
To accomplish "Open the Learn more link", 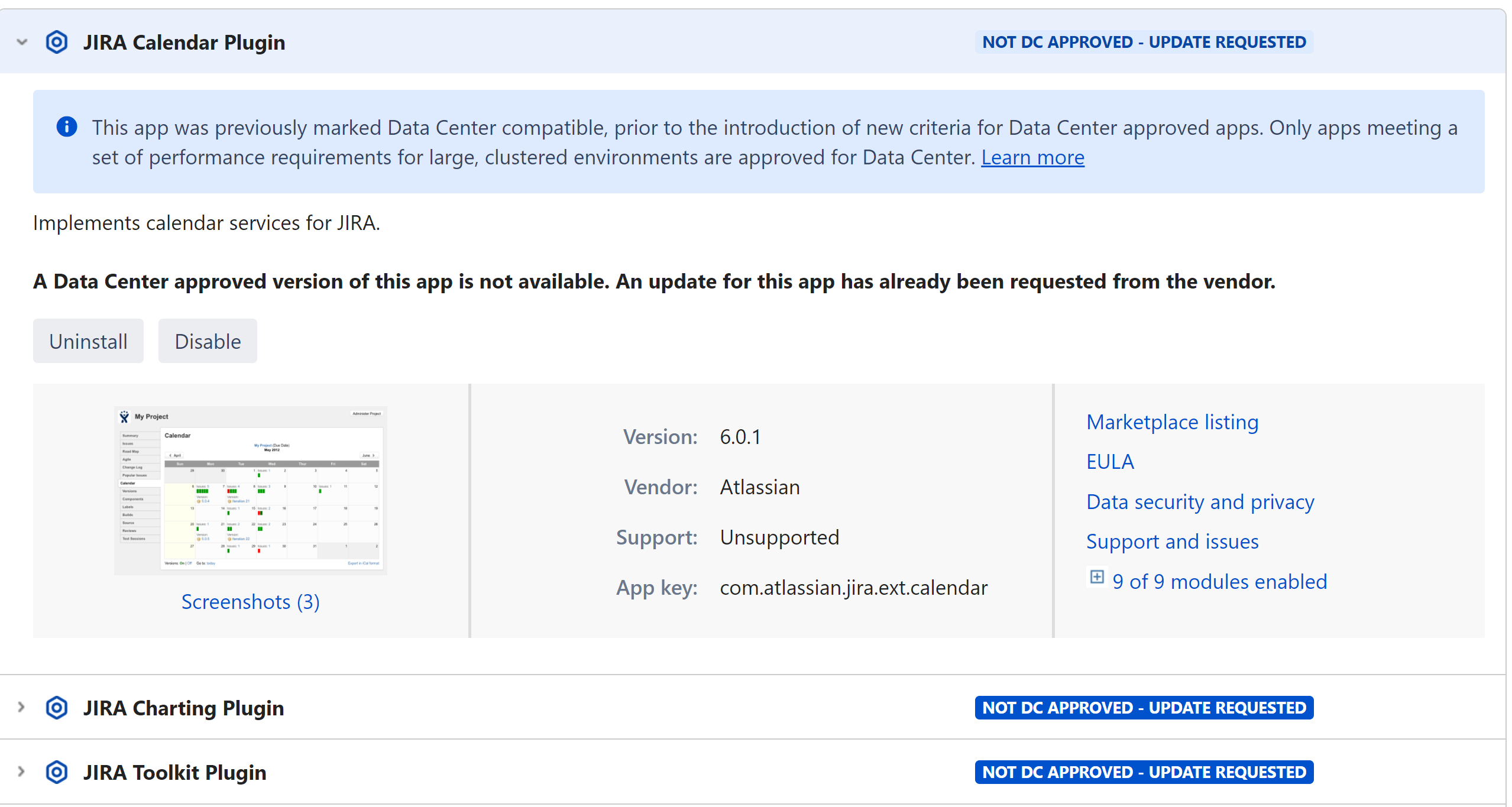I will tap(1032, 157).
